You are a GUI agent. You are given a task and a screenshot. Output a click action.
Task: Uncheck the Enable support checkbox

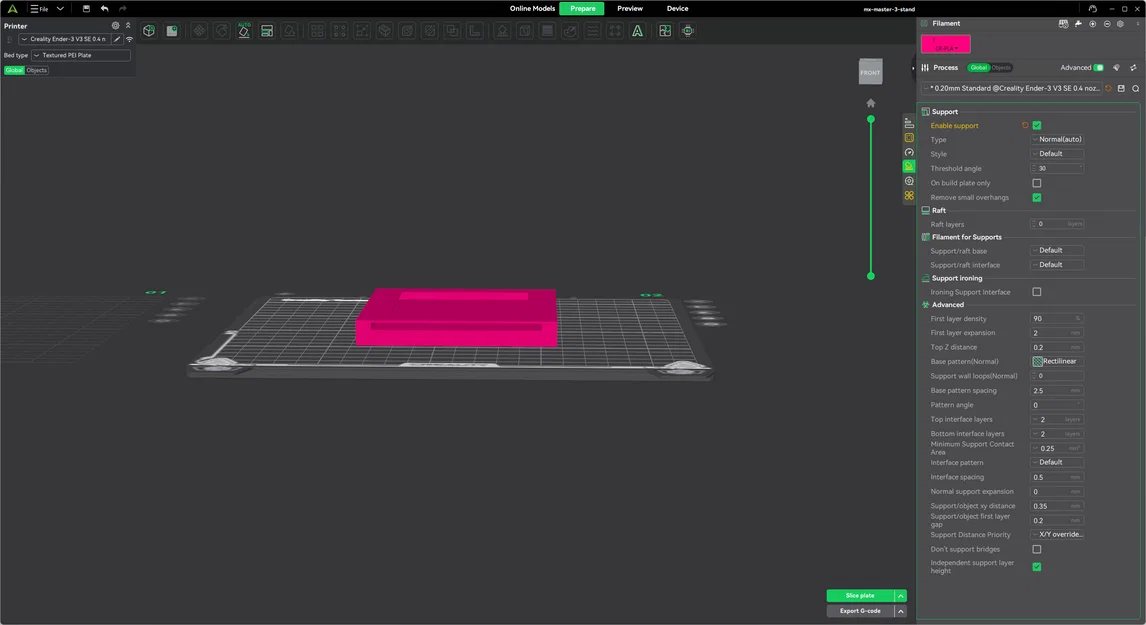tap(1036, 126)
